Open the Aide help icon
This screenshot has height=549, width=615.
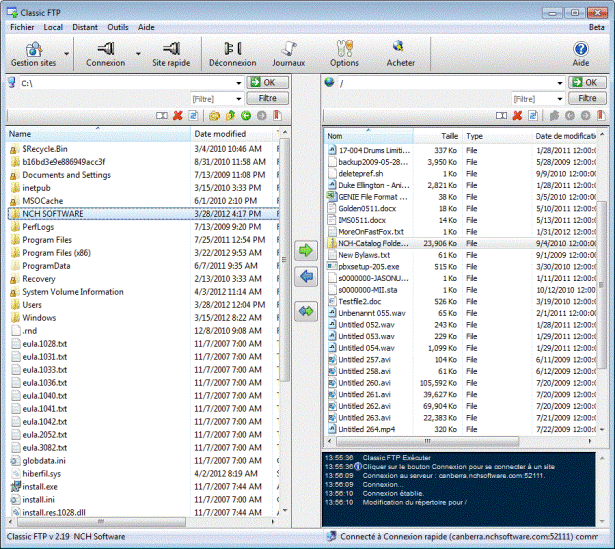click(580, 54)
